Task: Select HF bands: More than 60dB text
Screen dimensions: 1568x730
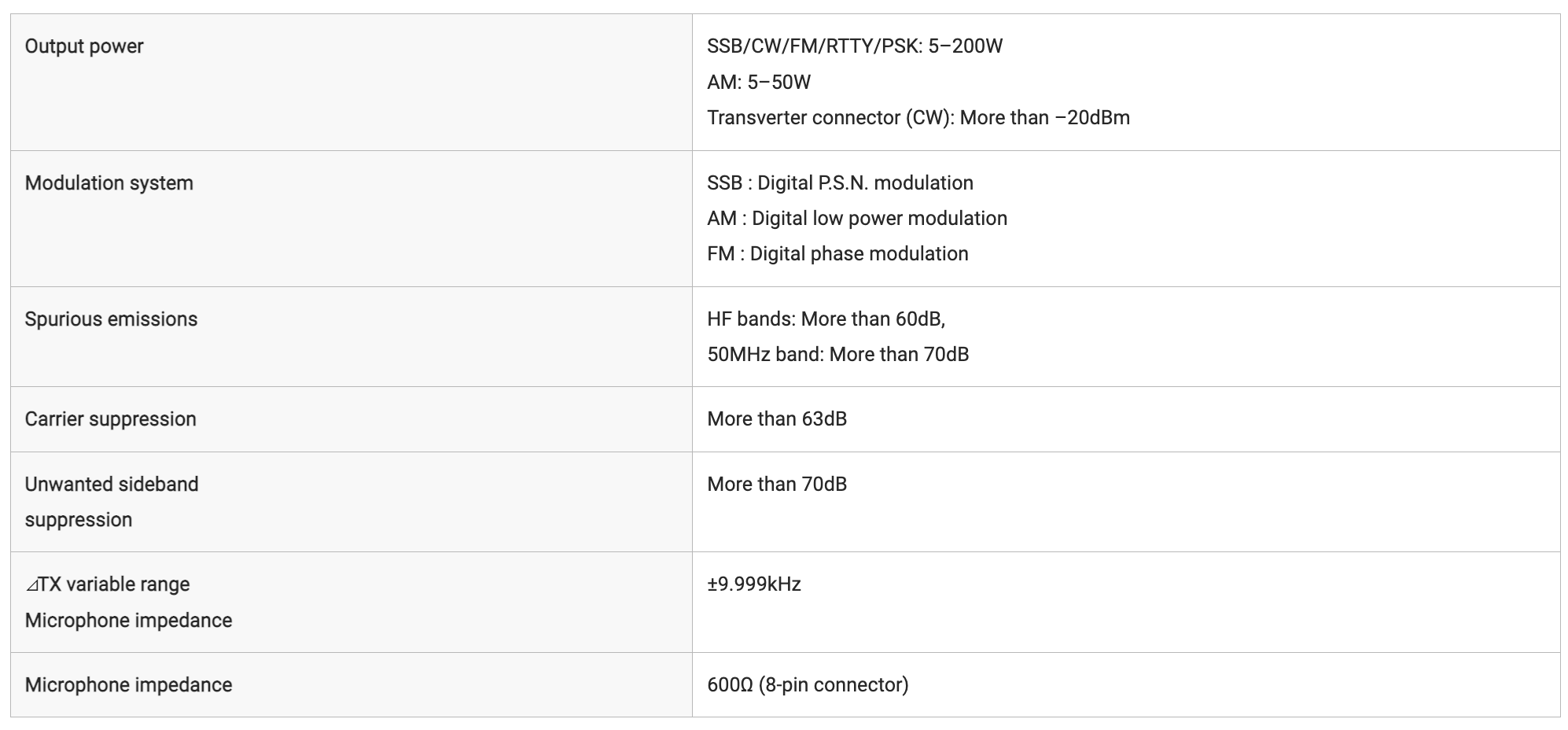Action: [826, 319]
